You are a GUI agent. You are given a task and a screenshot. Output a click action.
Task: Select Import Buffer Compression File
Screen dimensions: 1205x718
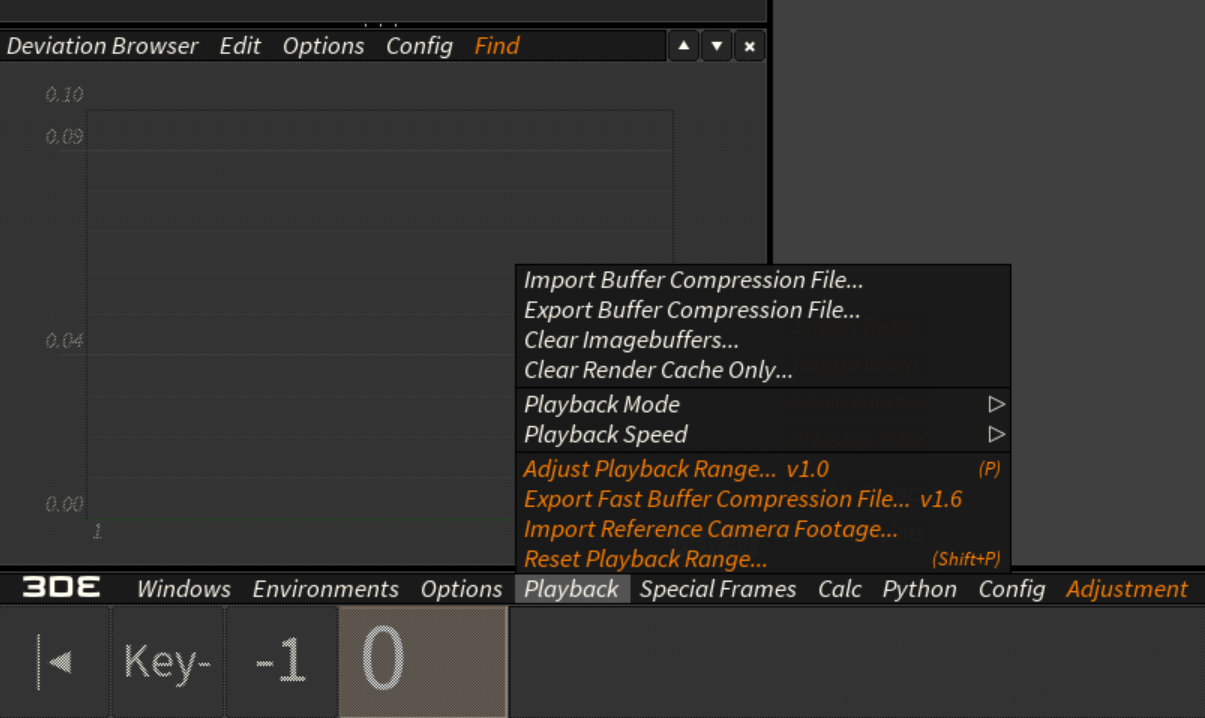point(693,280)
